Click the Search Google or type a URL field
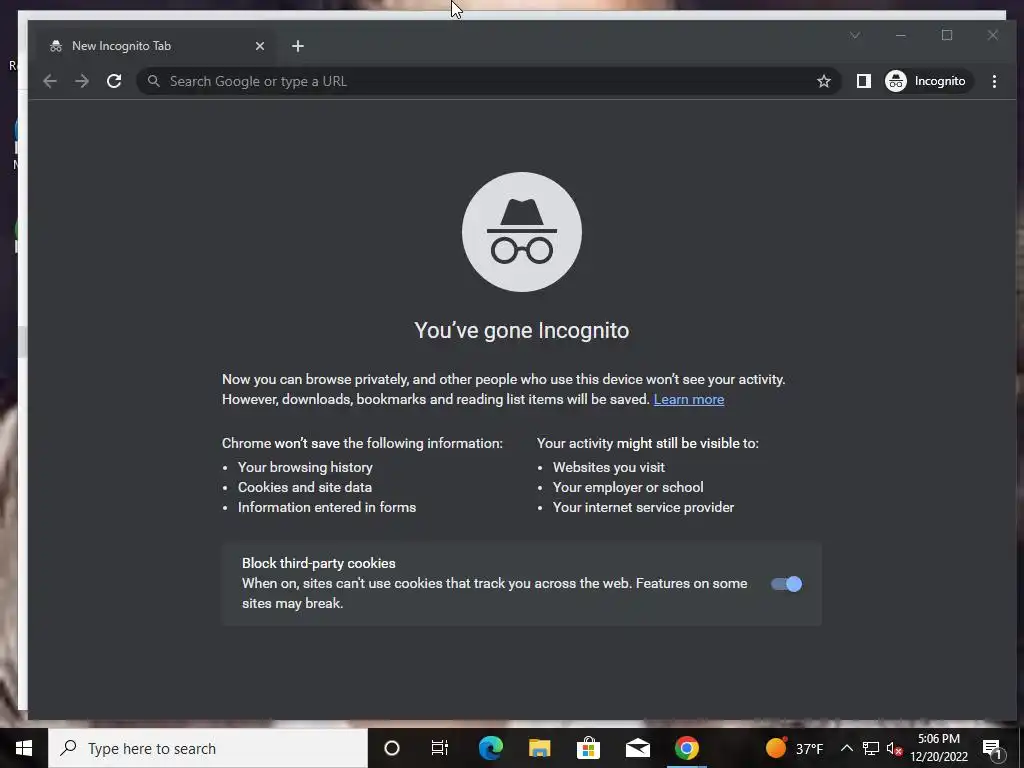Screen dimensions: 1024x768 point(487,81)
